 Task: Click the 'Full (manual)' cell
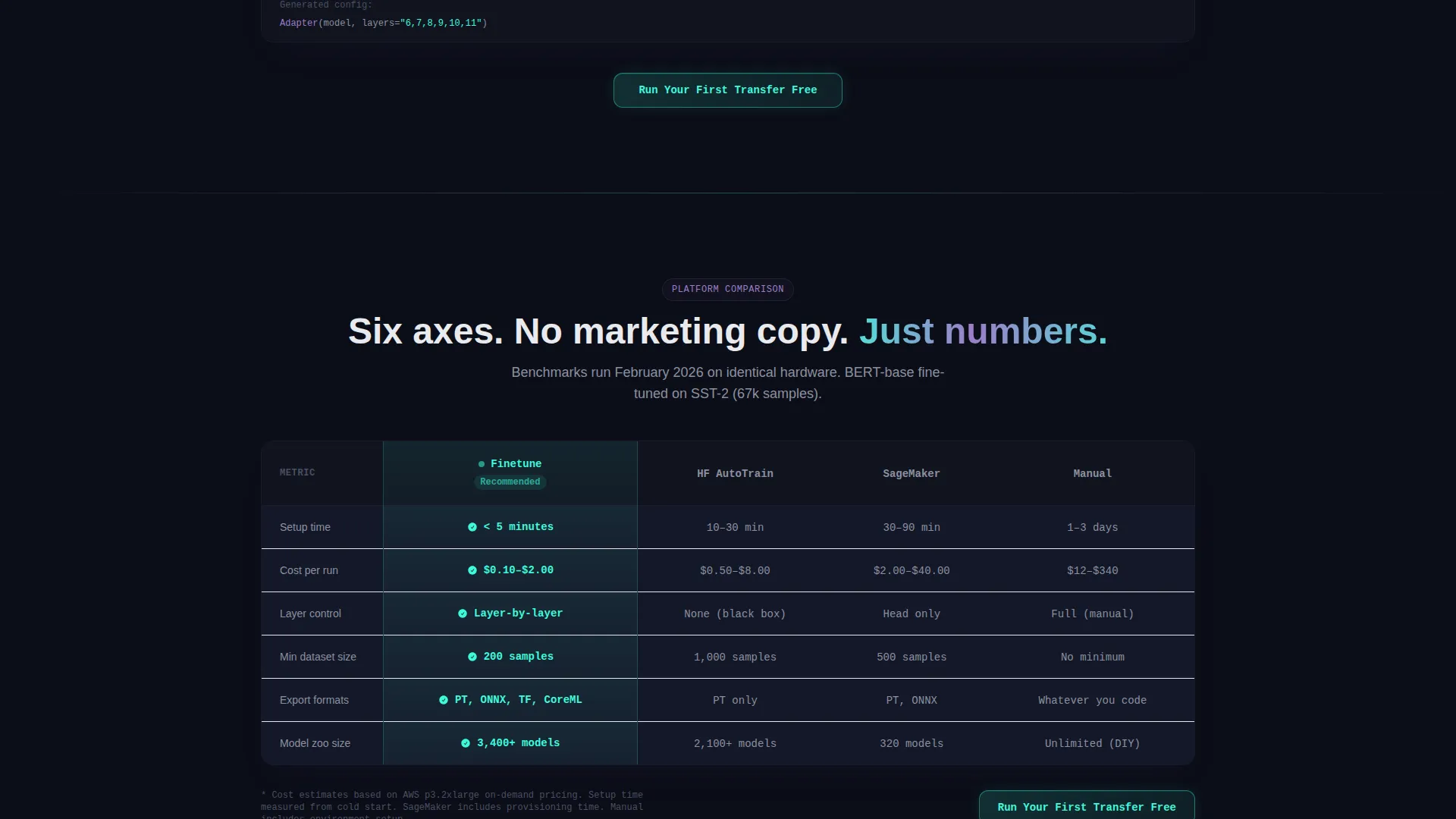coord(1093,614)
